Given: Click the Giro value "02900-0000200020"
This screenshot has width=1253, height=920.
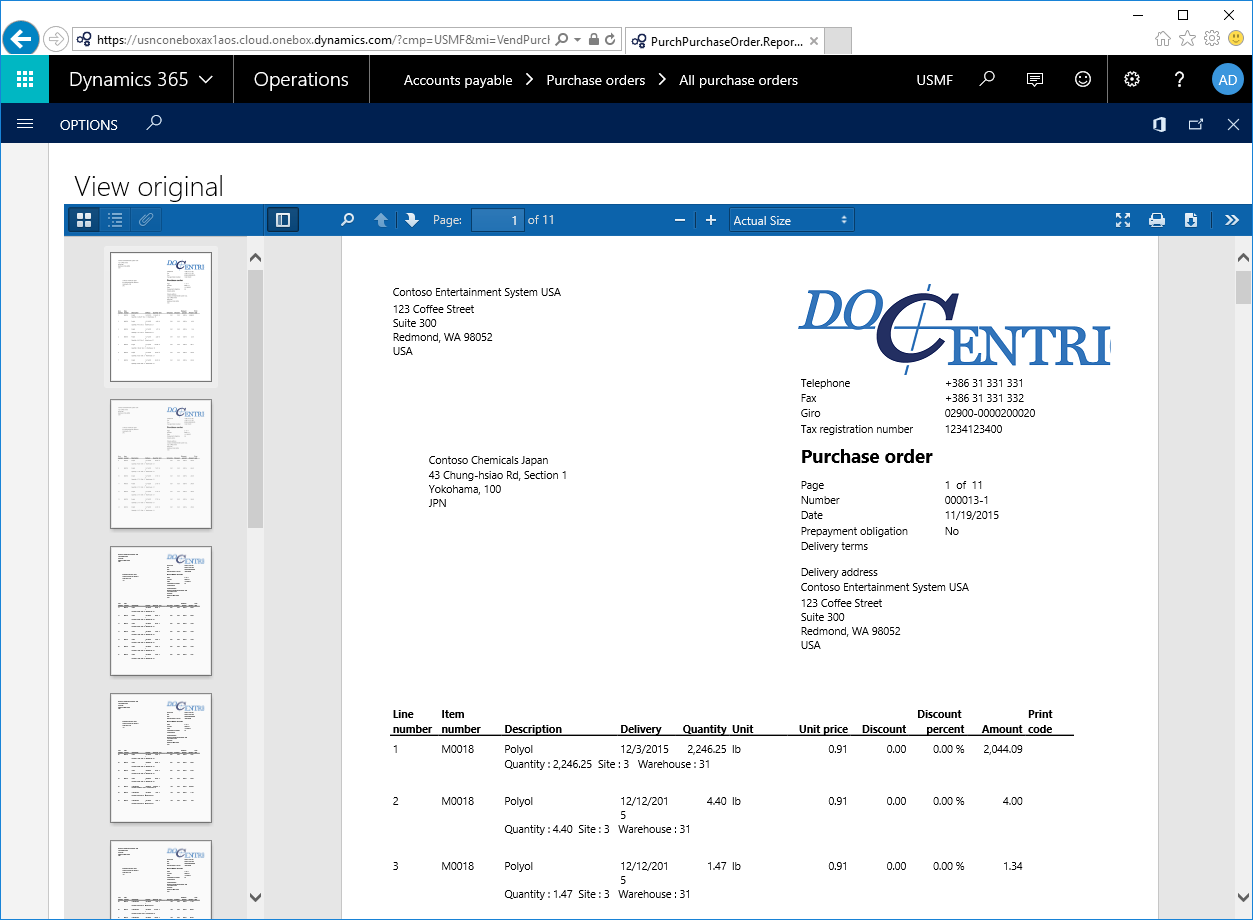Looking at the screenshot, I should [990, 413].
